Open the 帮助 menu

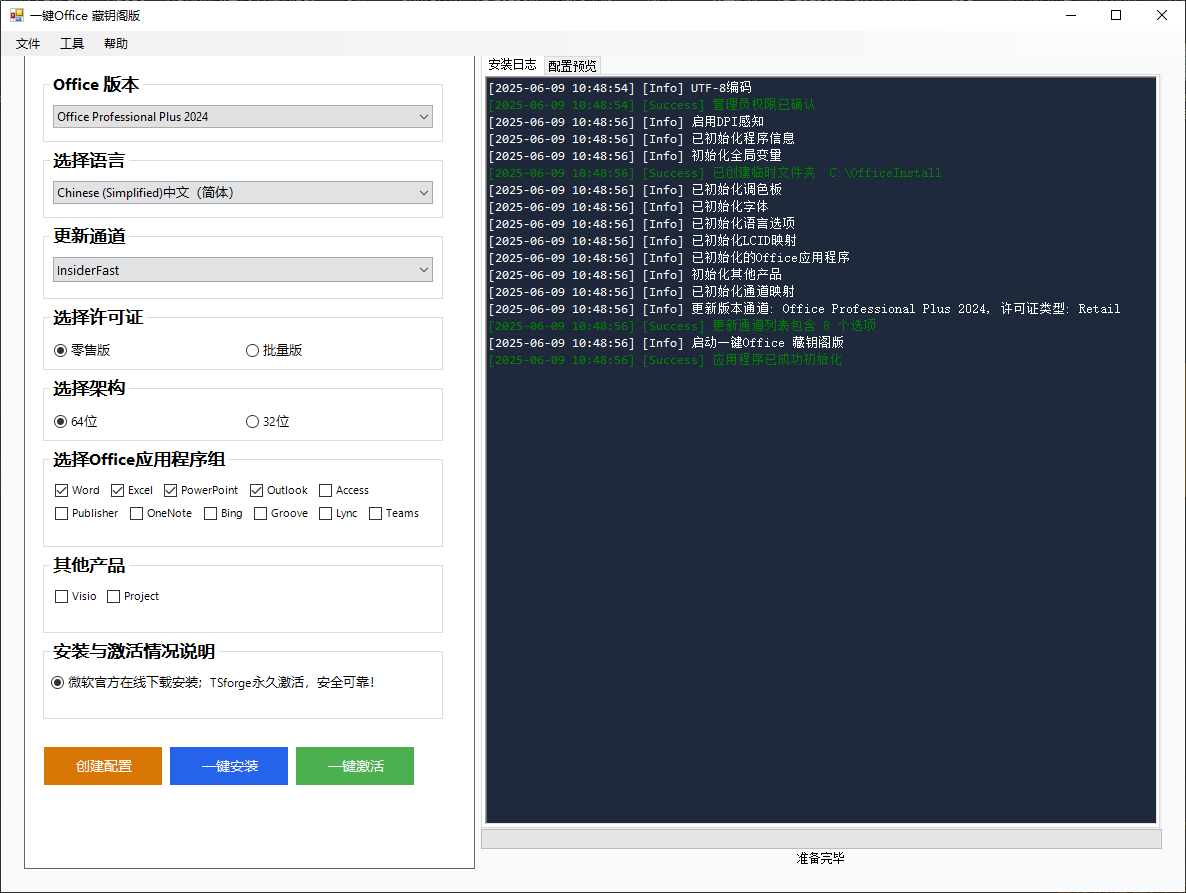[116, 44]
